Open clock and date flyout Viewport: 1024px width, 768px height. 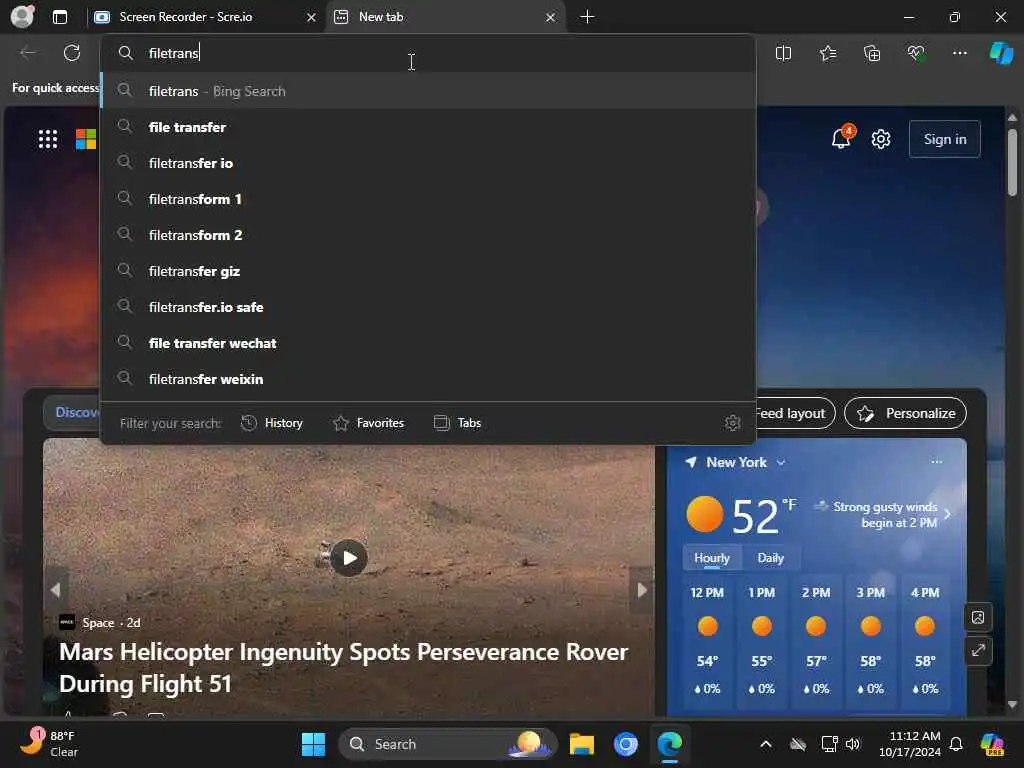click(x=910, y=744)
